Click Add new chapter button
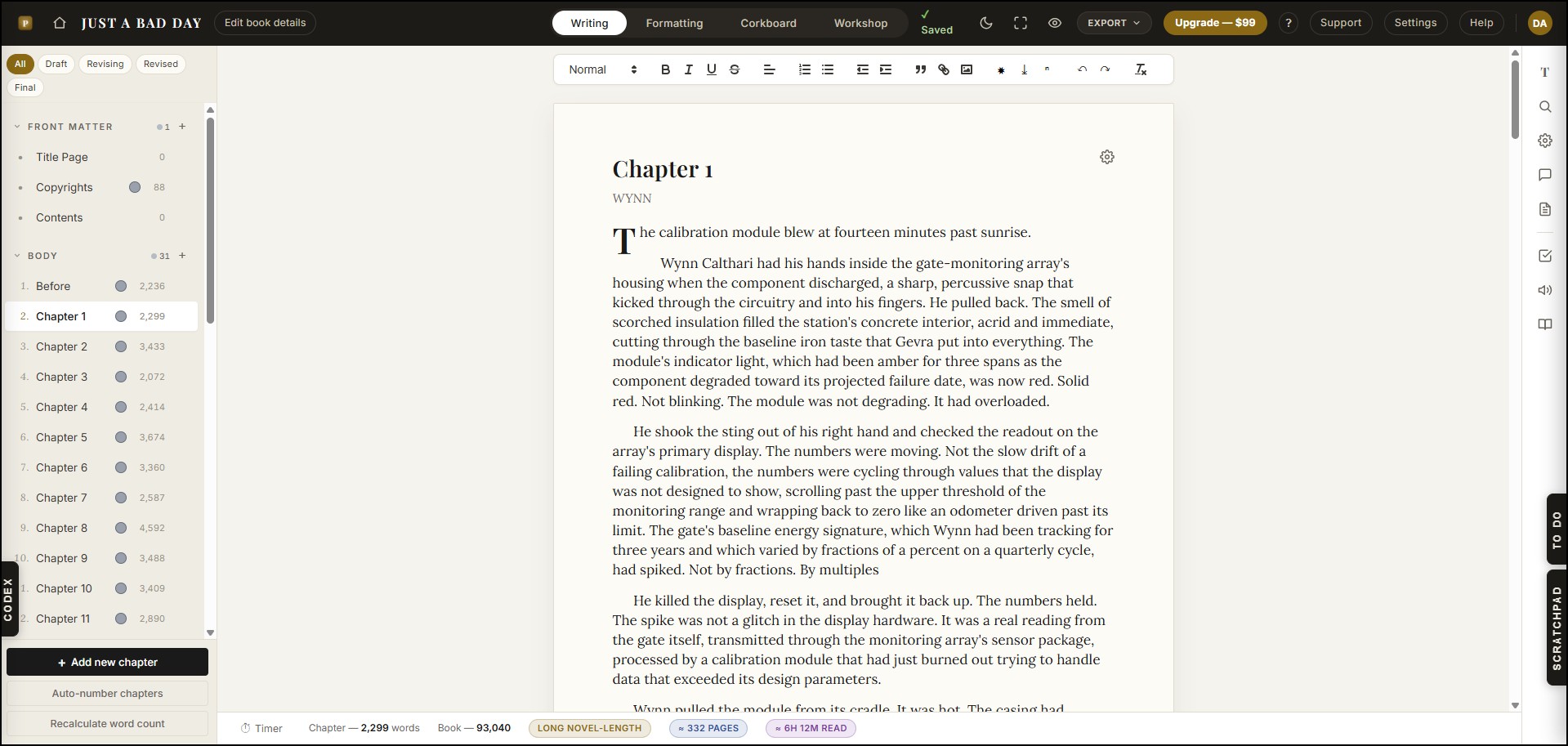Image resolution: width=1568 pixels, height=746 pixels. (x=107, y=662)
